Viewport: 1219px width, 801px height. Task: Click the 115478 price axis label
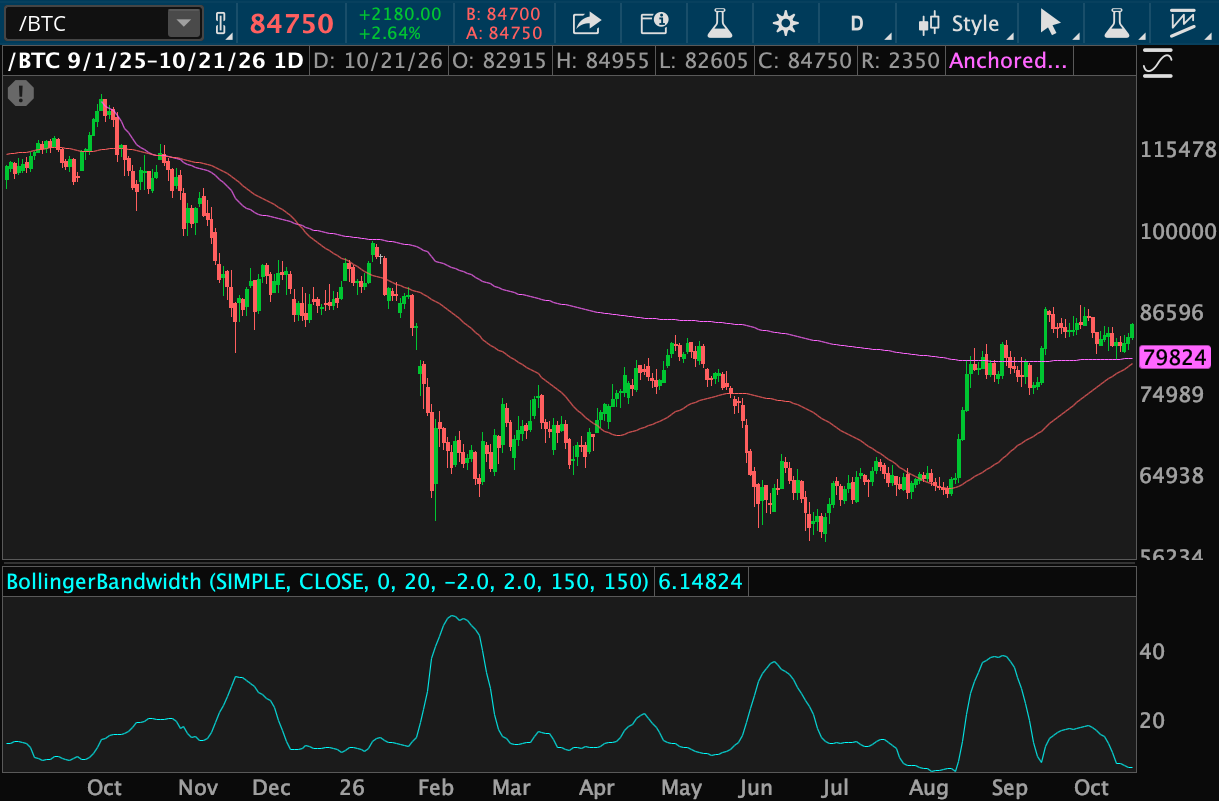tap(1178, 151)
